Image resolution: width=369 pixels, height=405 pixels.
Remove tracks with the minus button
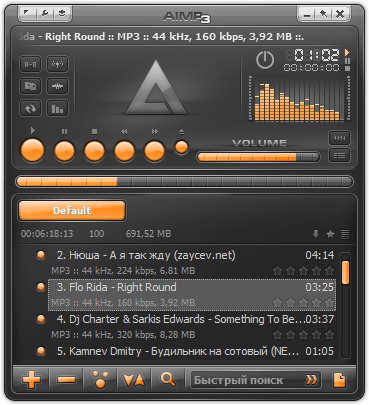66,379
